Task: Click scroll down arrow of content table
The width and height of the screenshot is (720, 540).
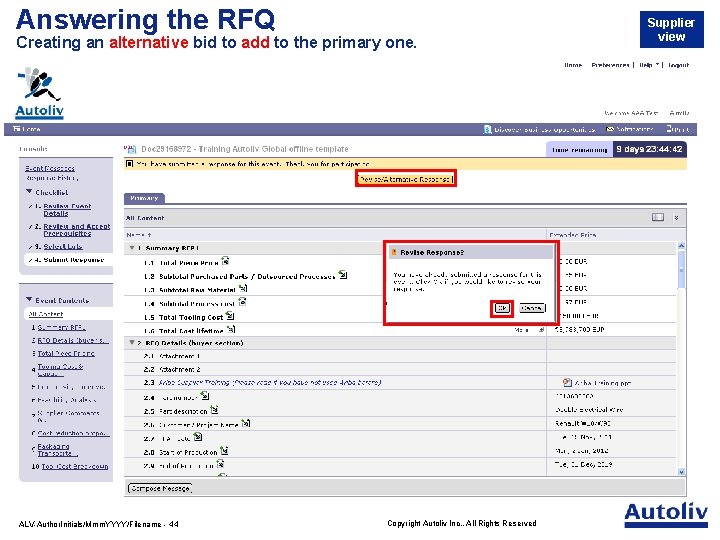Action: [x=681, y=471]
